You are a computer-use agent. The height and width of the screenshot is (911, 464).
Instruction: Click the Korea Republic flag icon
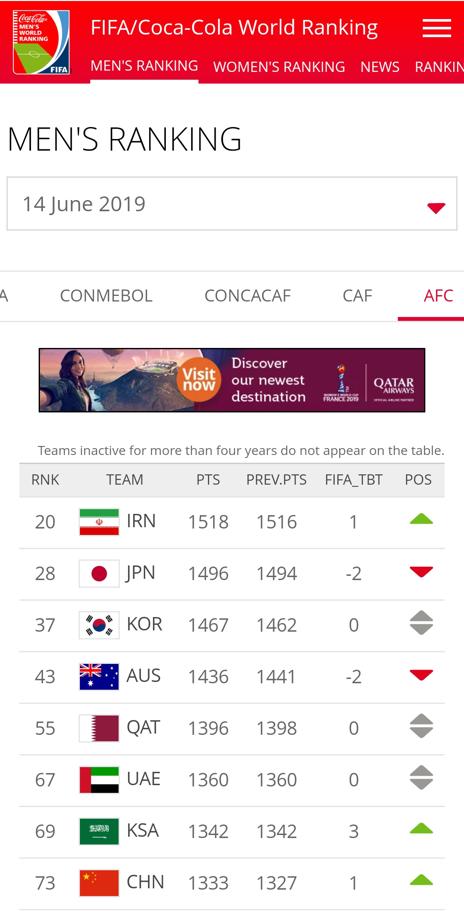pyautogui.click(x=99, y=625)
